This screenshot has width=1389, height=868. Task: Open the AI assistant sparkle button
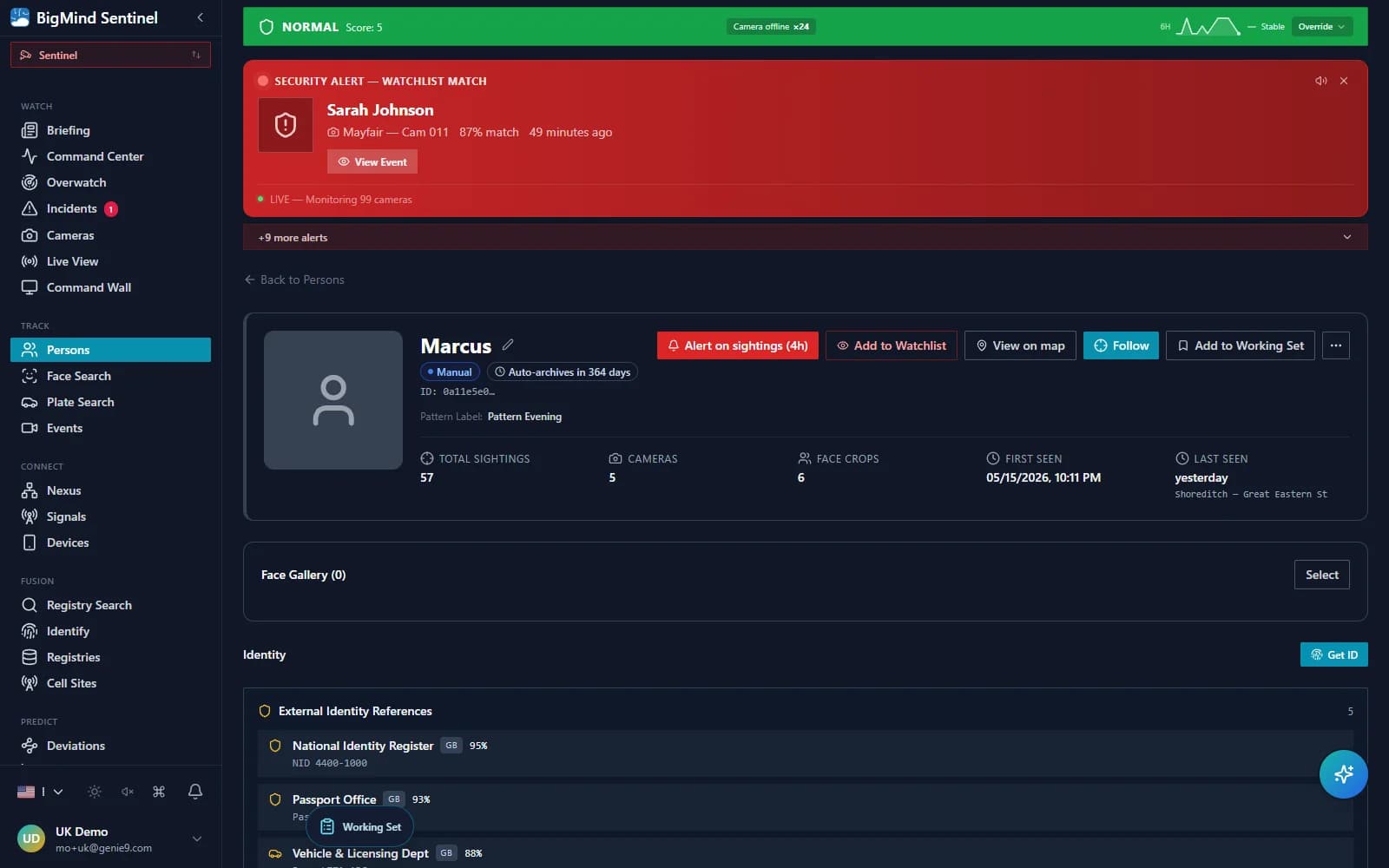pyautogui.click(x=1344, y=774)
